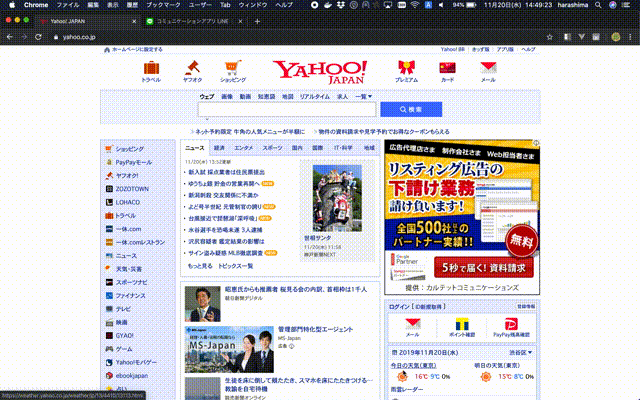Viewport: 640px width, 400px height.
Task: Open the ブックマーク menu in menu bar
Action: point(163,5)
